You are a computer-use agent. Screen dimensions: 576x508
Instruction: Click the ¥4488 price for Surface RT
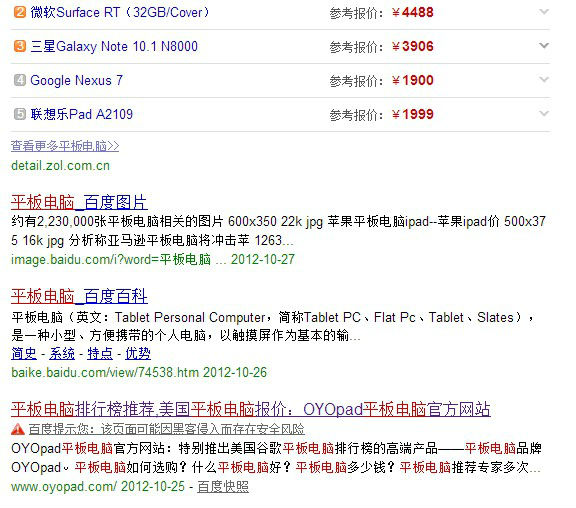click(413, 12)
